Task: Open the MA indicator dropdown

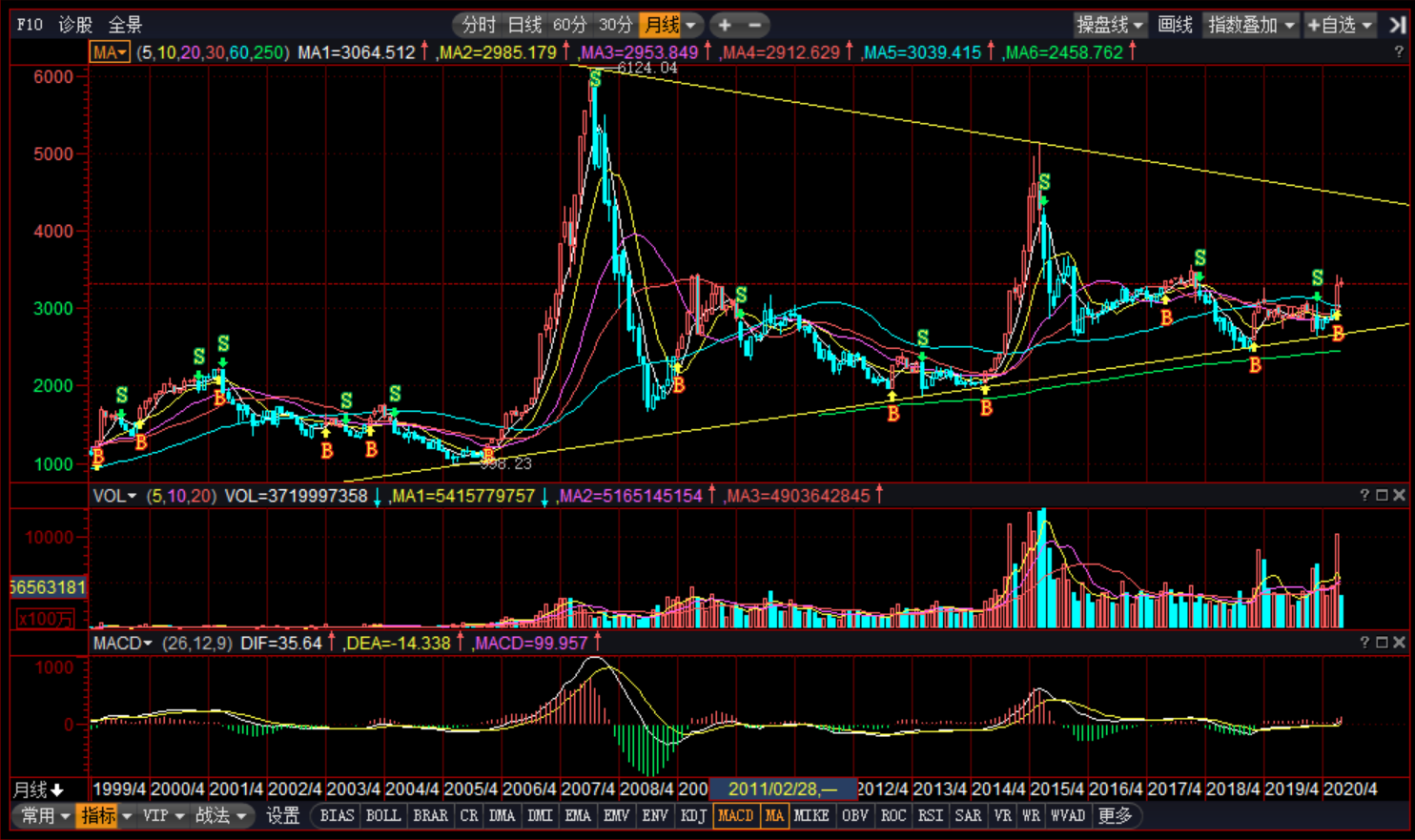Action: pos(110,52)
